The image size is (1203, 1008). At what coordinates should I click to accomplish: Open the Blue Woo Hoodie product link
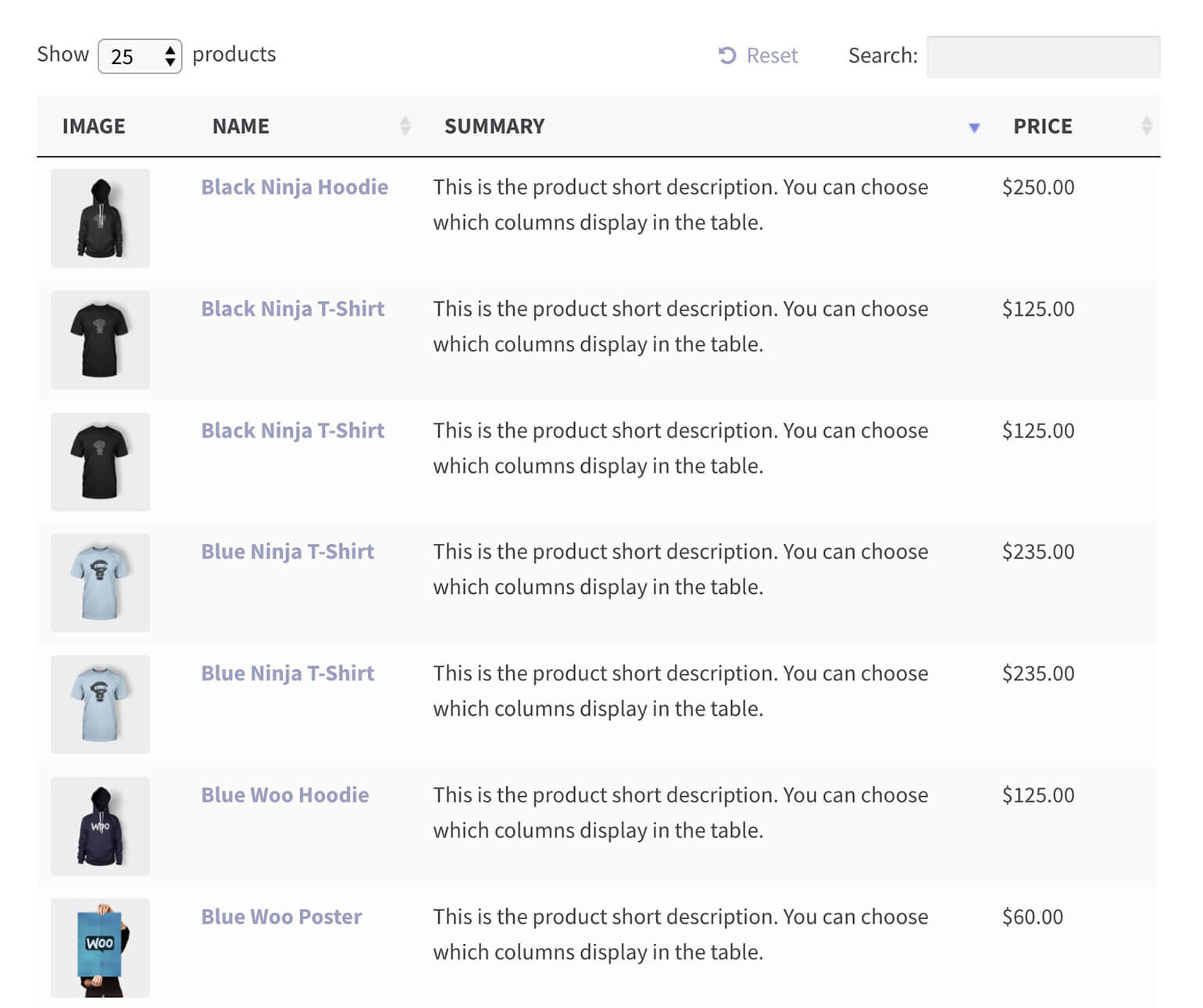(284, 795)
